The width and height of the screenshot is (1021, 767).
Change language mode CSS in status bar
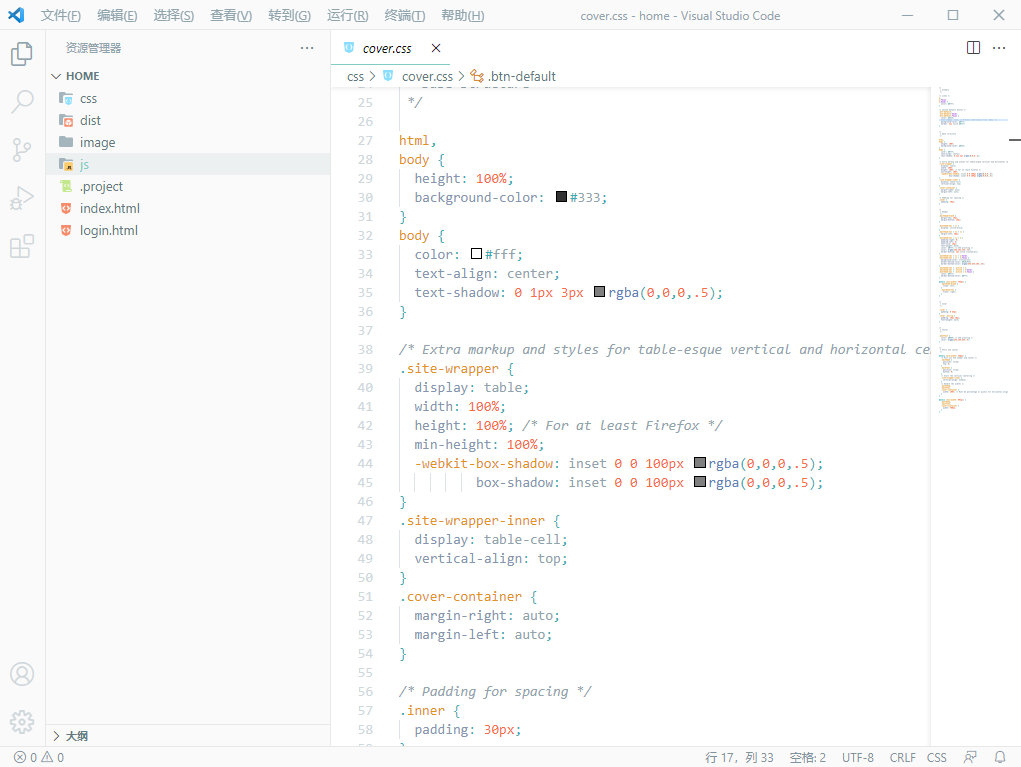click(x=936, y=757)
